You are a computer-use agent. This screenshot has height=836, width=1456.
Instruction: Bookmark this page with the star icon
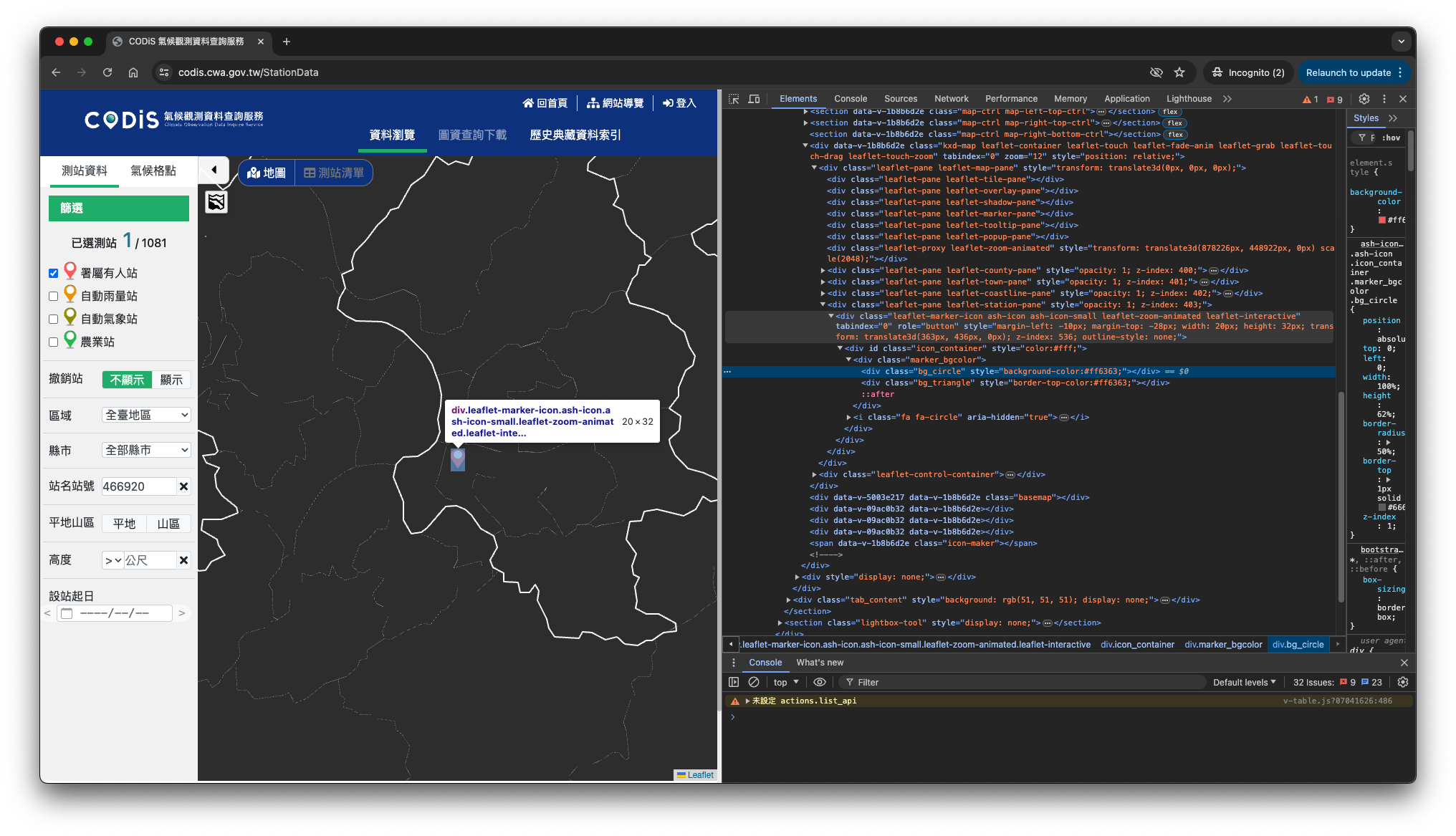1179,72
